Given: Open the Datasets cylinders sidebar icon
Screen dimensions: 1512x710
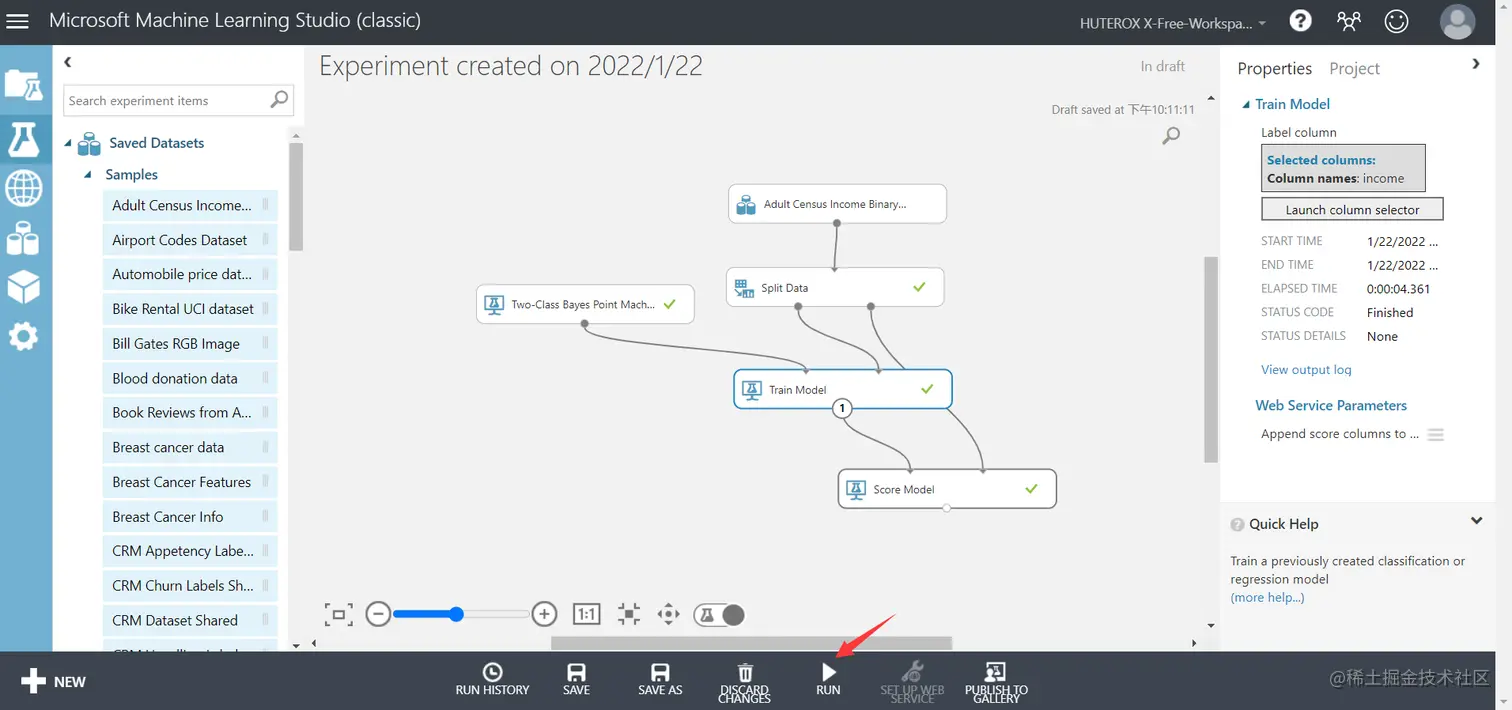Looking at the screenshot, I should coord(23,238).
